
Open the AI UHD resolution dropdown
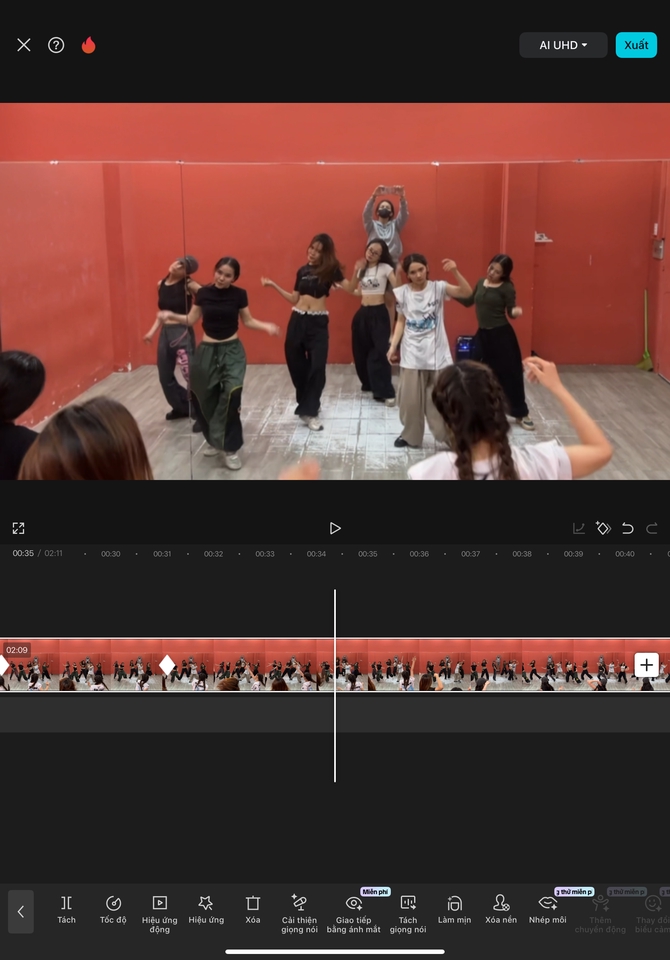pos(563,45)
